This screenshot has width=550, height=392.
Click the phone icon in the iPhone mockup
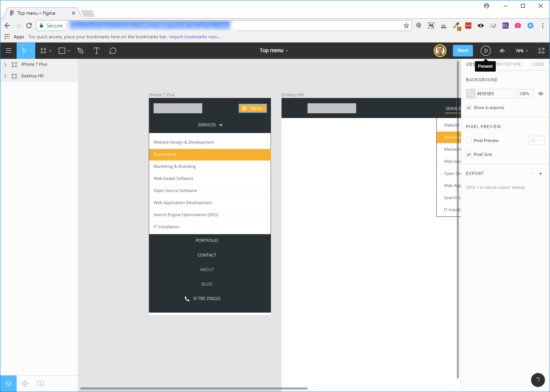click(187, 299)
